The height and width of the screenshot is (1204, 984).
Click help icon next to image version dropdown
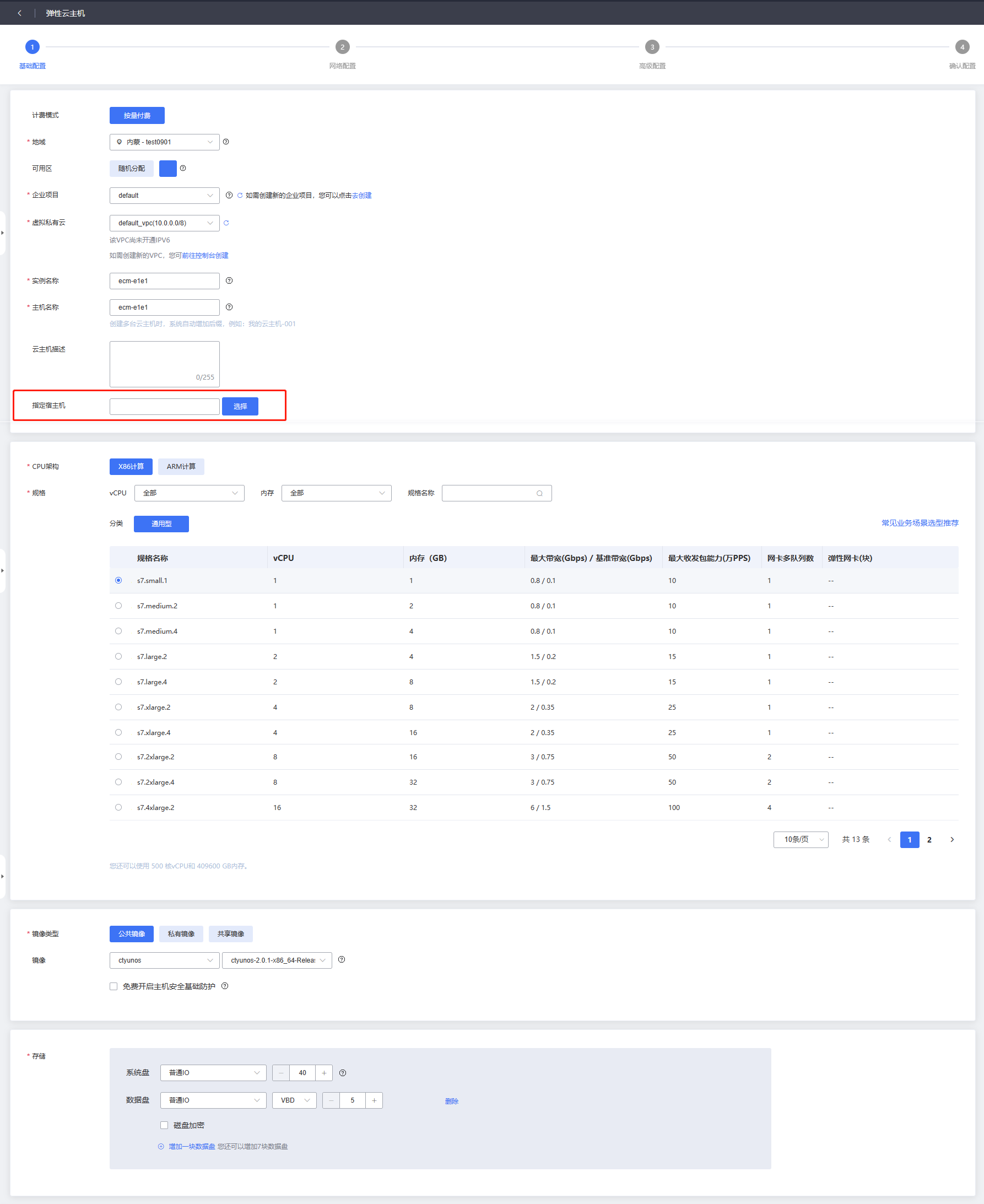(341, 960)
